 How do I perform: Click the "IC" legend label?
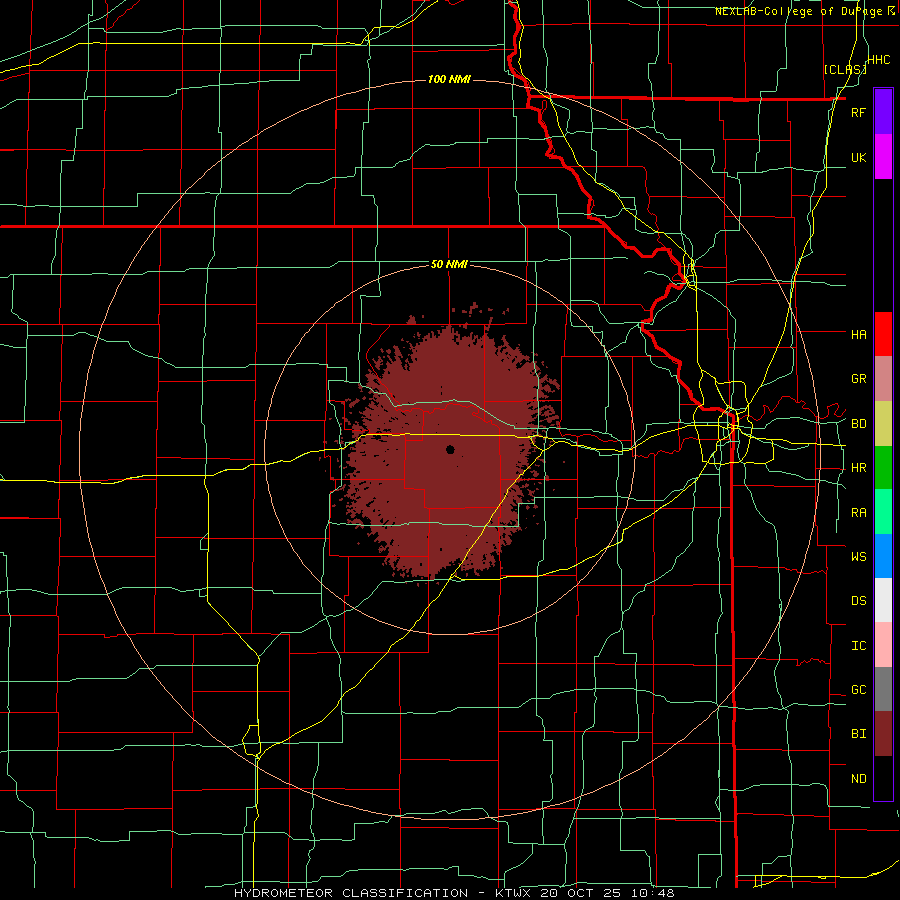click(x=859, y=646)
